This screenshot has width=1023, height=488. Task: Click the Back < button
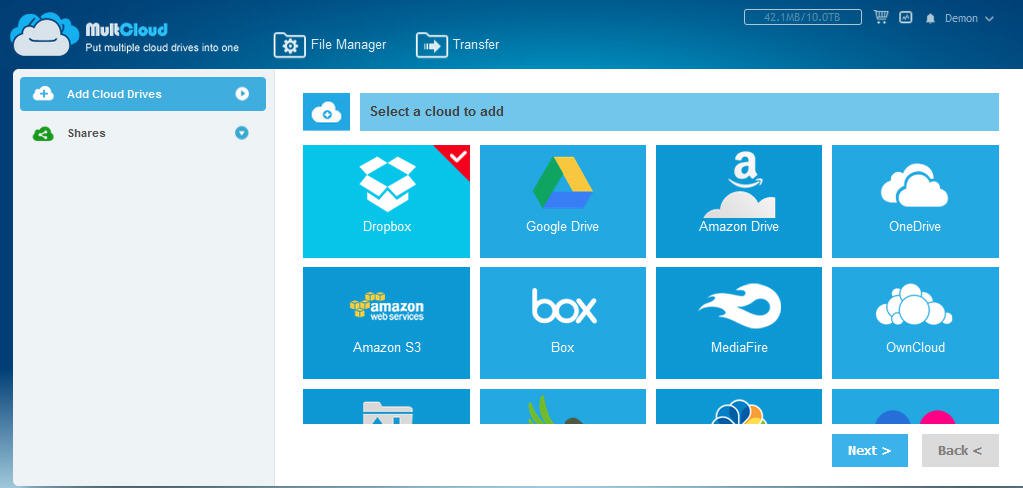coord(960,450)
